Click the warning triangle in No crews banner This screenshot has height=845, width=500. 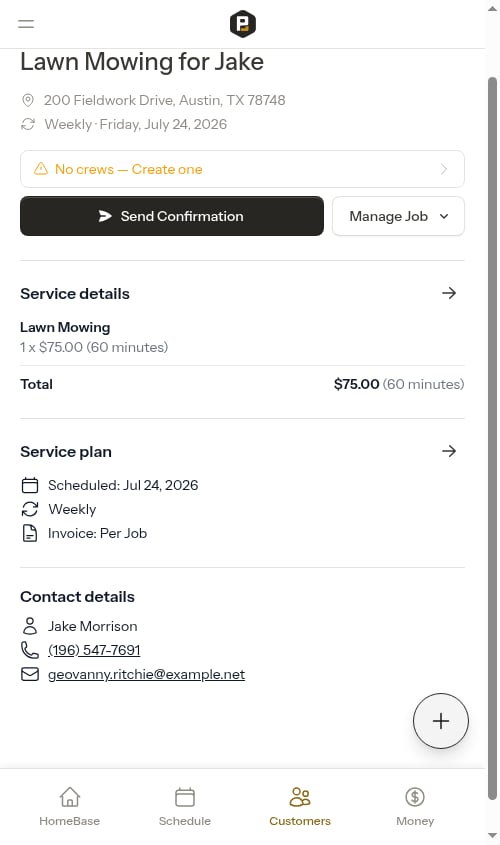(x=41, y=169)
